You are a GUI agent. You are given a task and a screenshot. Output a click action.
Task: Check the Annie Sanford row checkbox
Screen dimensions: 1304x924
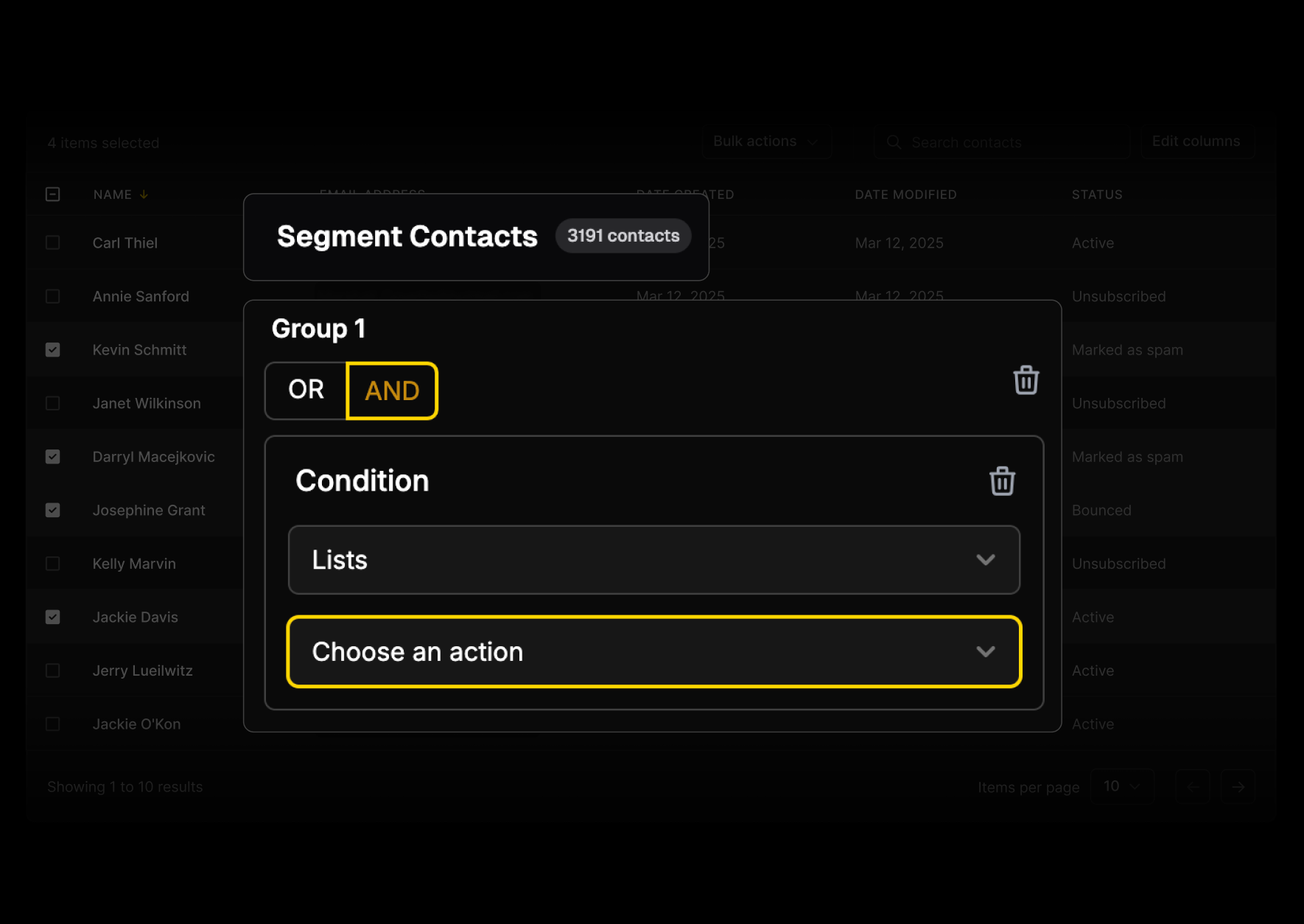tap(53, 296)
